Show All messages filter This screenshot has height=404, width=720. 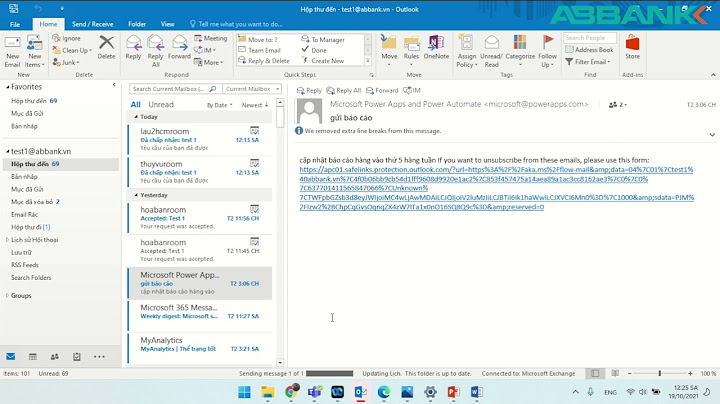tap(135, 105)
